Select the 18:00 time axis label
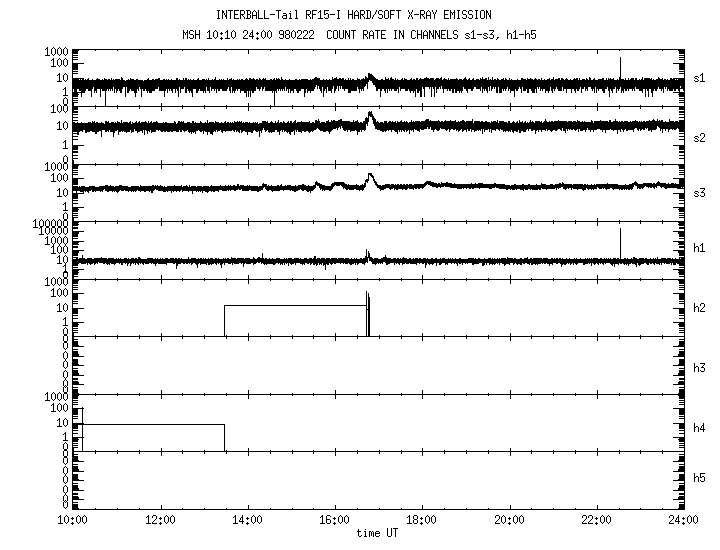Screen dimensions: 720x550 click(x=422, y=520)
